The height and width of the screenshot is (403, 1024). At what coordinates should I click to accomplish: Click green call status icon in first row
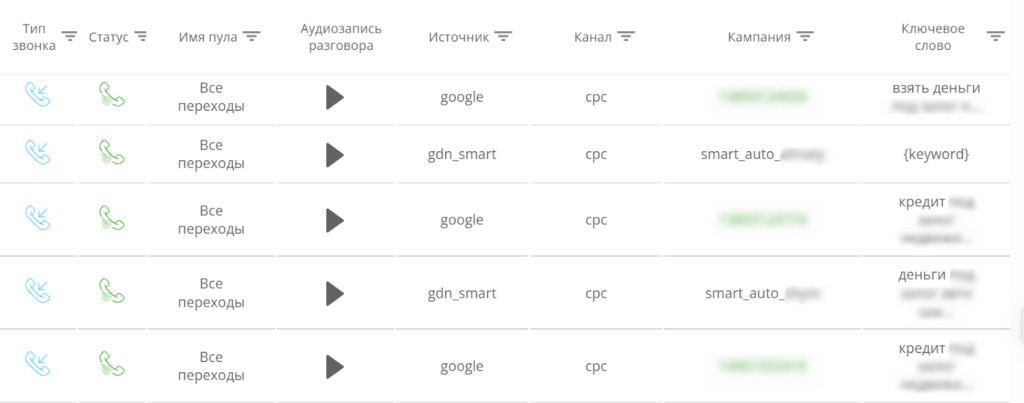111,96
